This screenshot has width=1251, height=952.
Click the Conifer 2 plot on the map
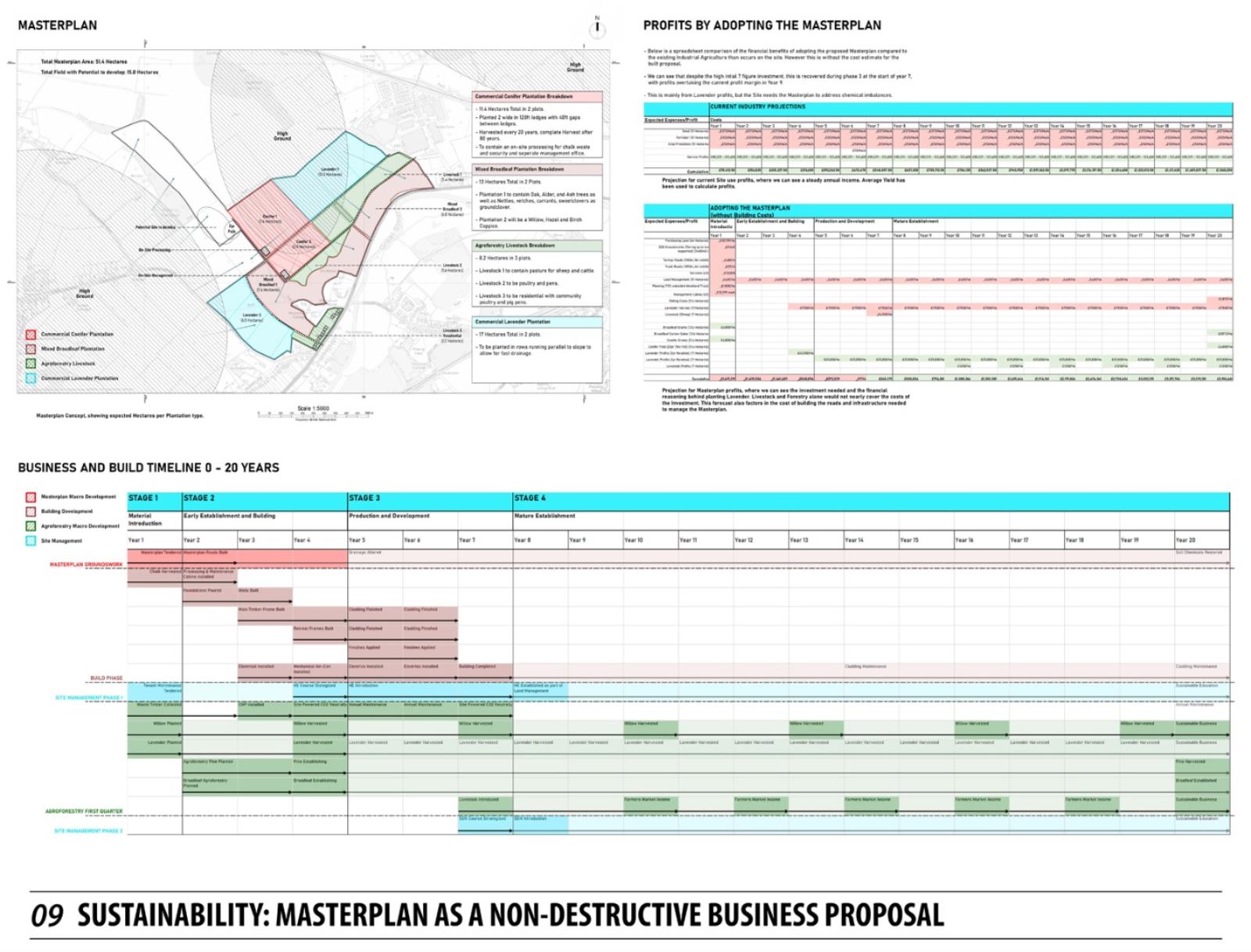tap(303, 244)
